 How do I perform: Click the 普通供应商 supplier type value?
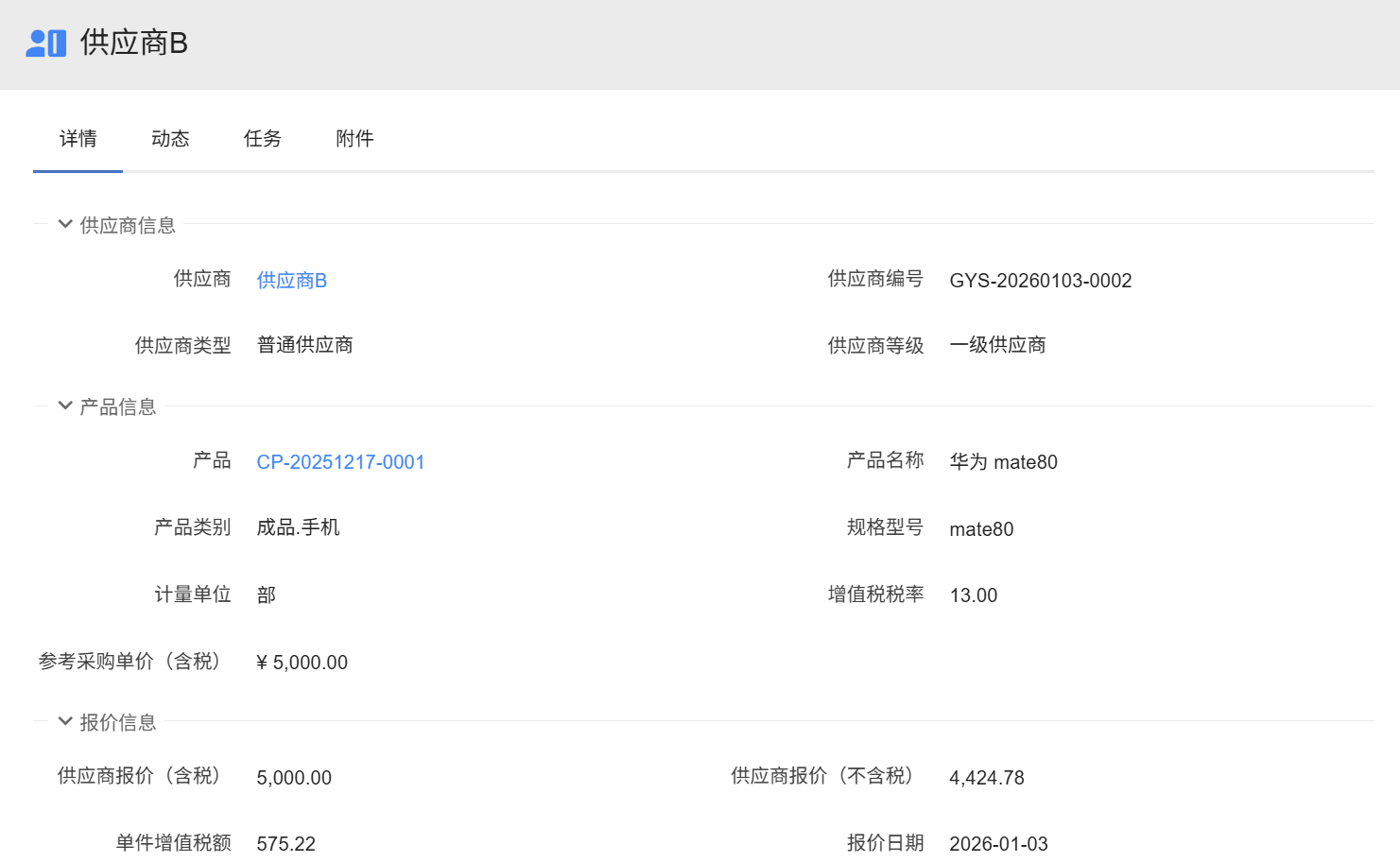[x=304, y=345]
